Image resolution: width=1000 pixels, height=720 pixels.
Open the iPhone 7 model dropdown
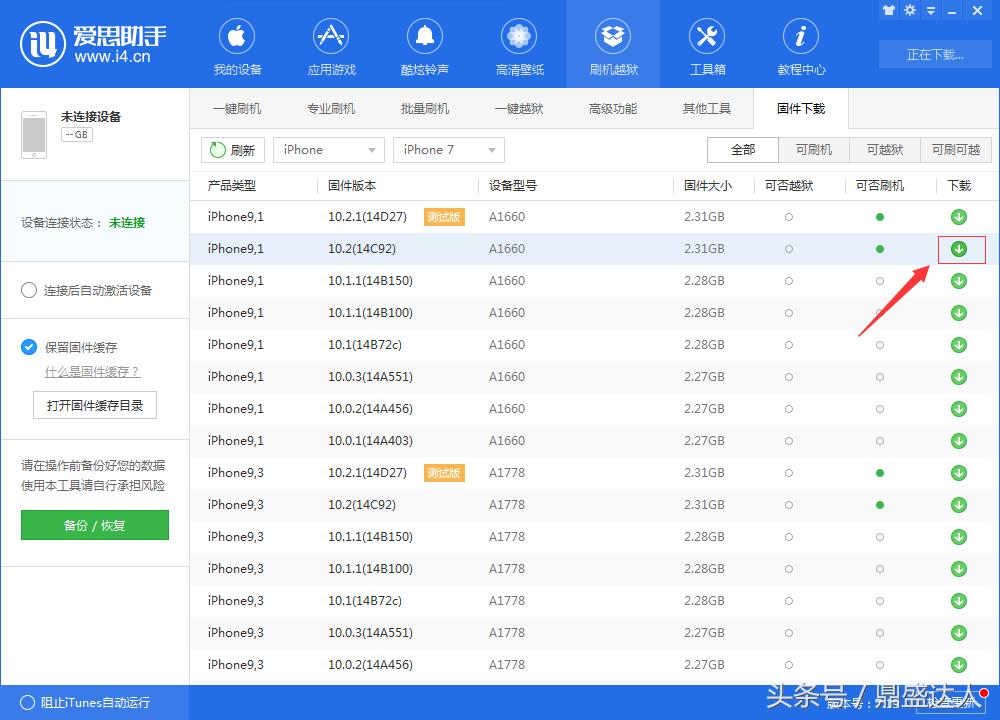click(x=448, y=149)
